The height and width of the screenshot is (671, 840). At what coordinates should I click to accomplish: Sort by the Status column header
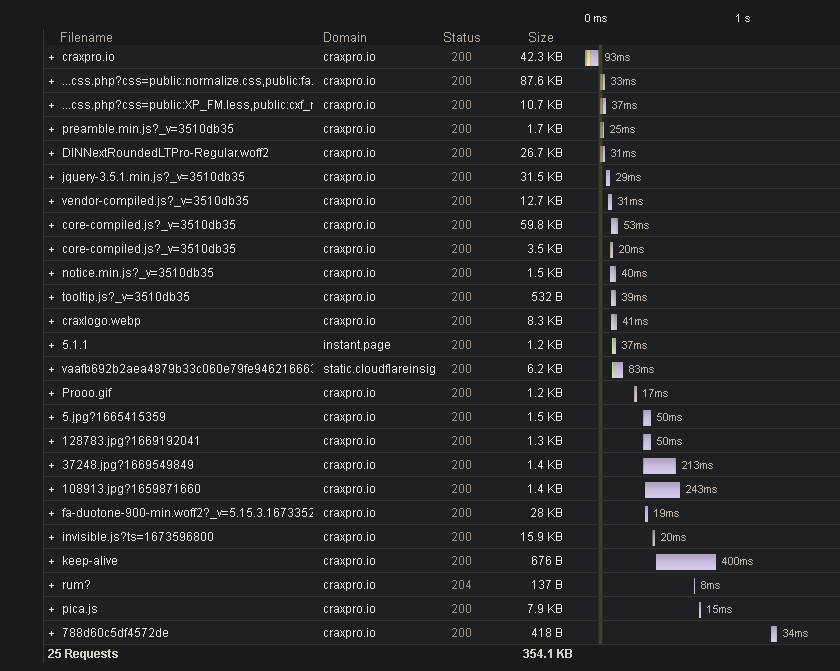pos(461,37)
